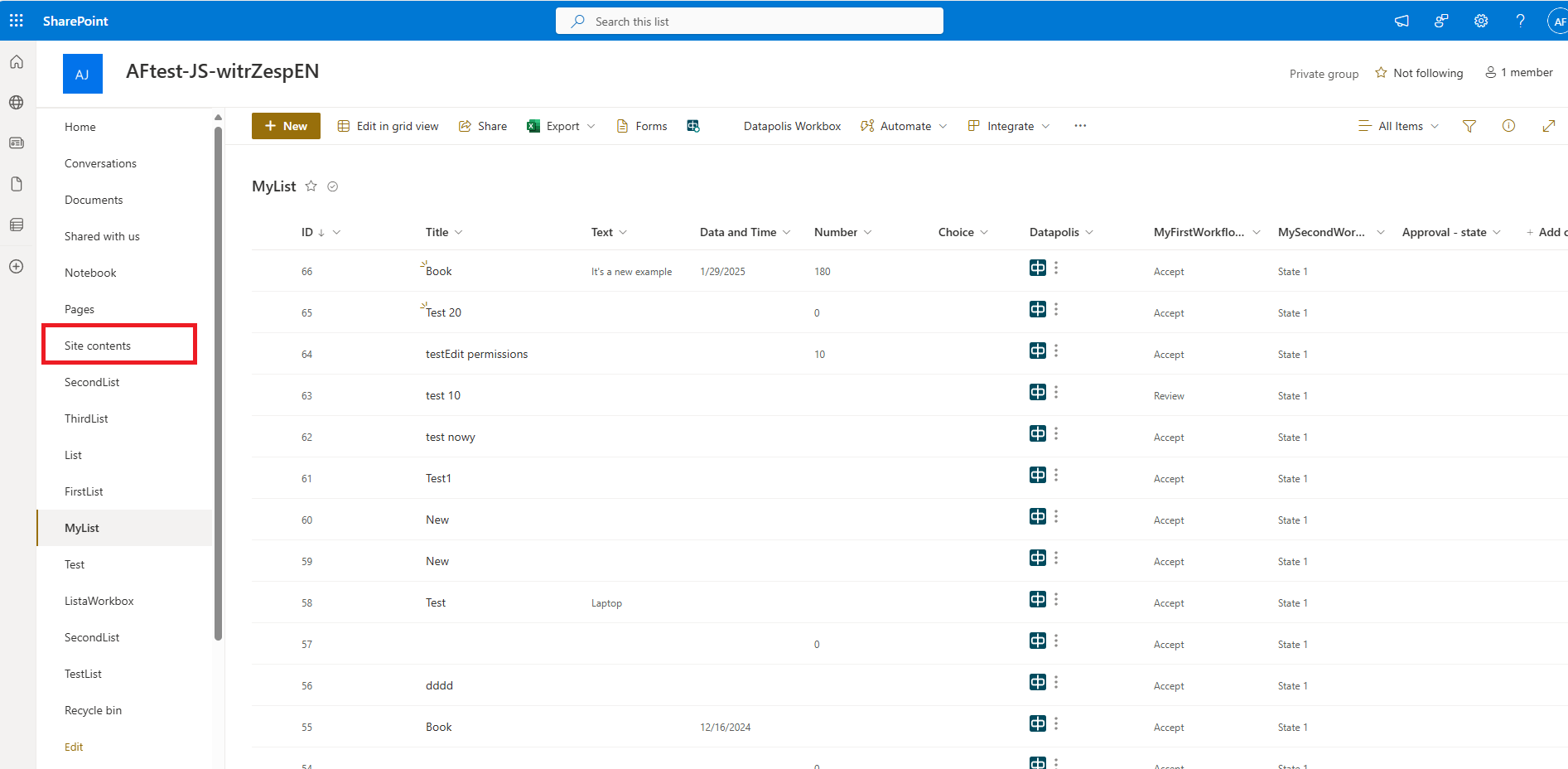Click the Datapolis icon in Book row 66

pyautogui.click(x=1037, y=268)
